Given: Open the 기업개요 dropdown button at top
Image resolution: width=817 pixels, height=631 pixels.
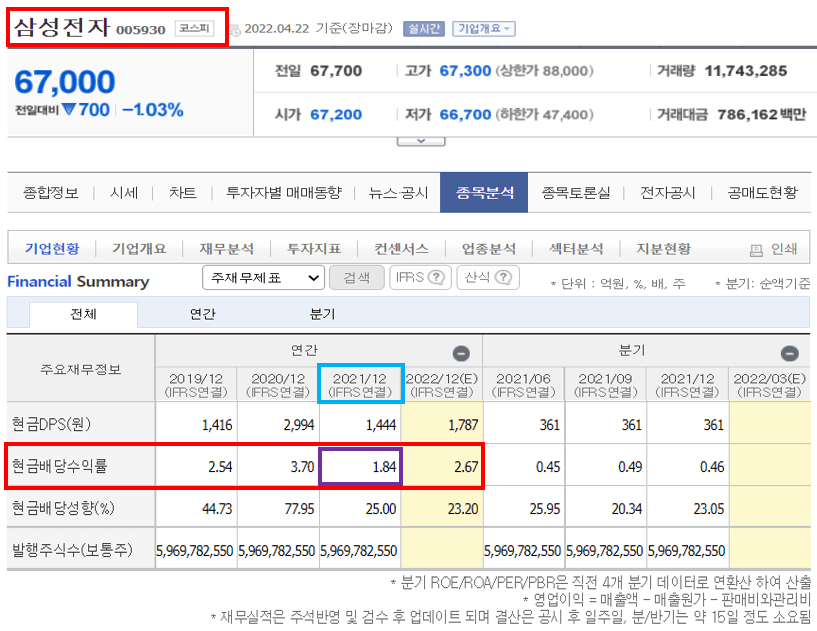Looking at the screenshot, I should coord(484,29).
